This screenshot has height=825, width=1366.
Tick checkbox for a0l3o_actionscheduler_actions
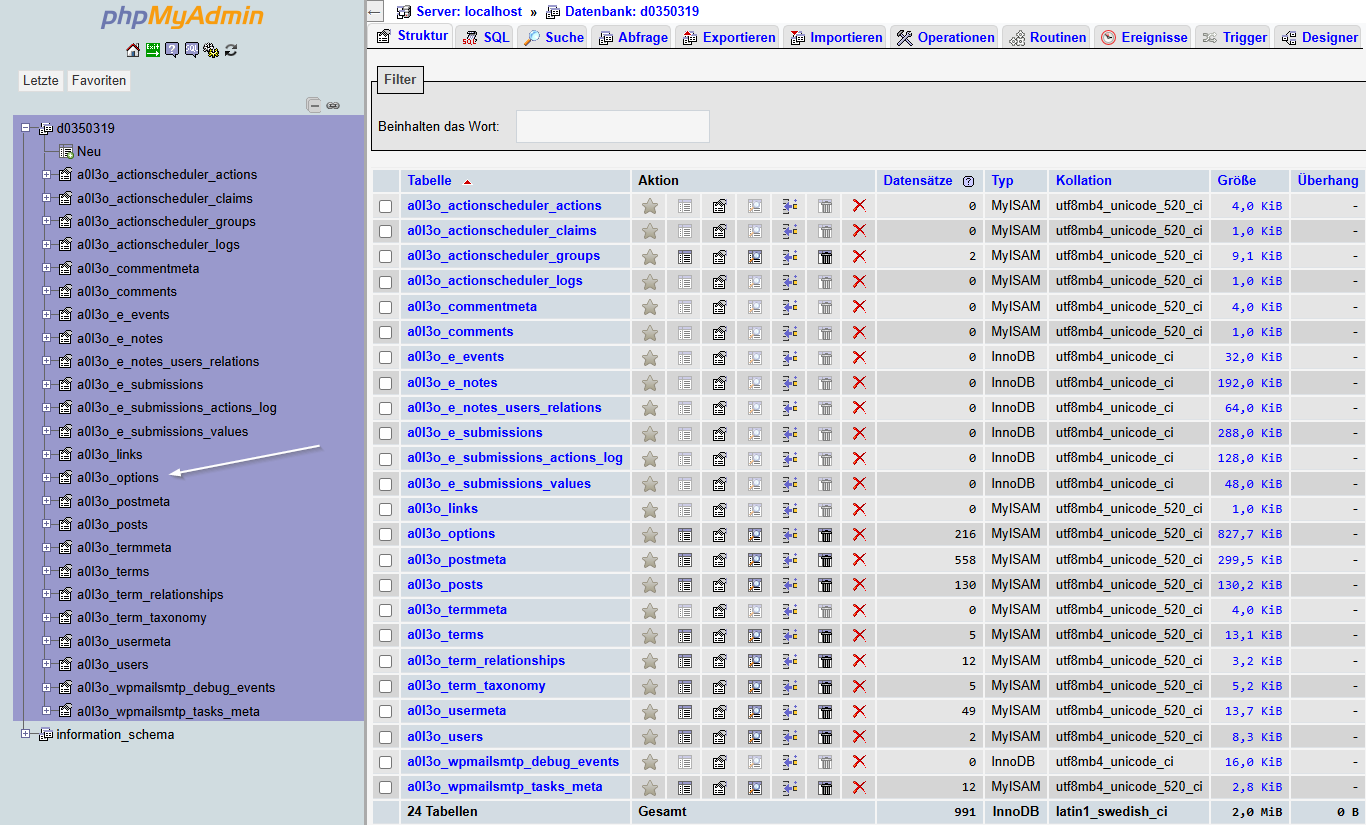[386, 206]
